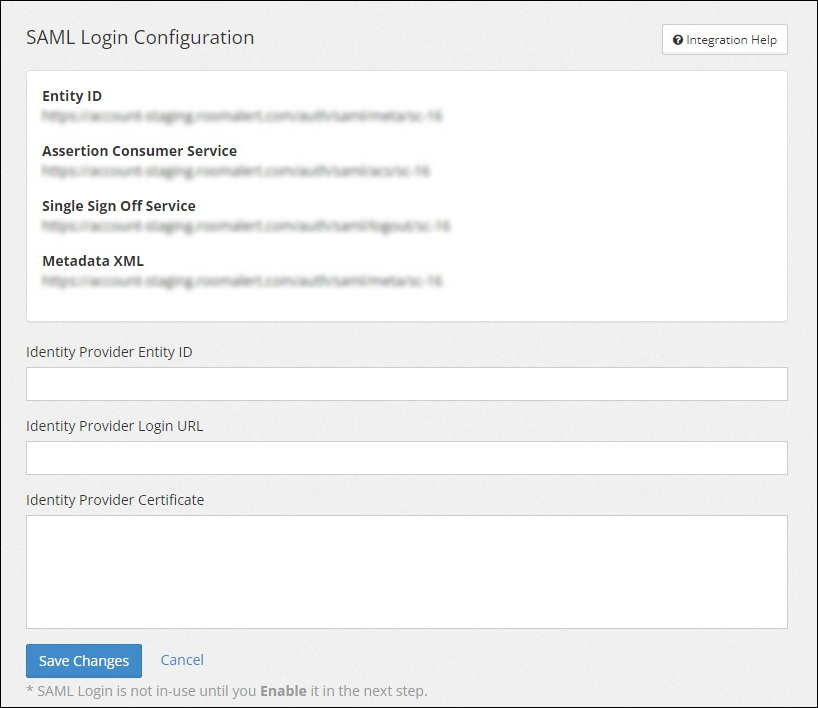Focus the Identity Provider Login URL field
This screenshot has width=818, height=708.
(x=406, y=458)
